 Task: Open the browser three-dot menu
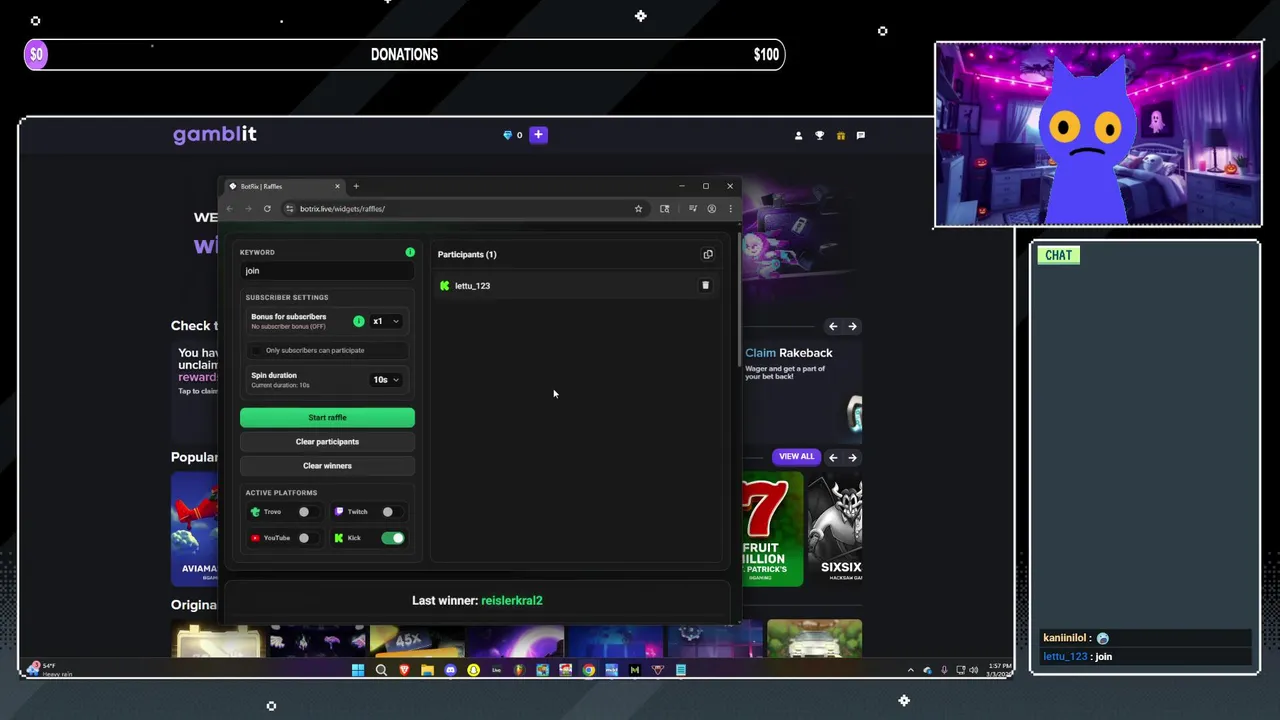coord(730,209)
